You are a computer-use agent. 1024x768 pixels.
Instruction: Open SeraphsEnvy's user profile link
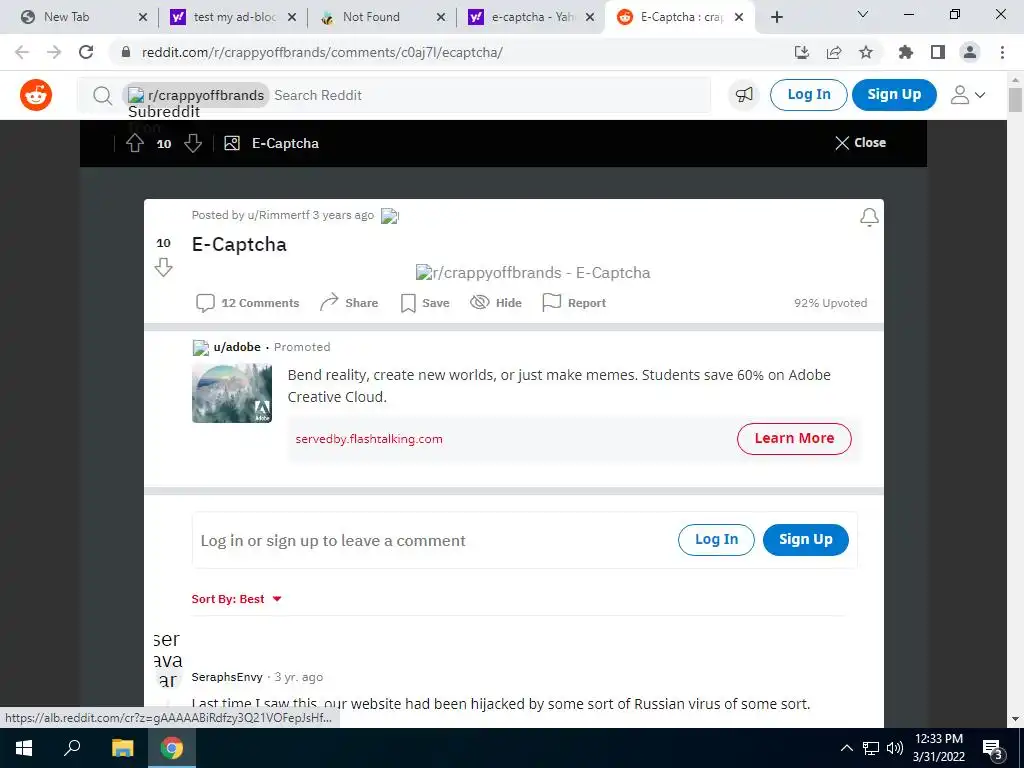tap(227, 677)
